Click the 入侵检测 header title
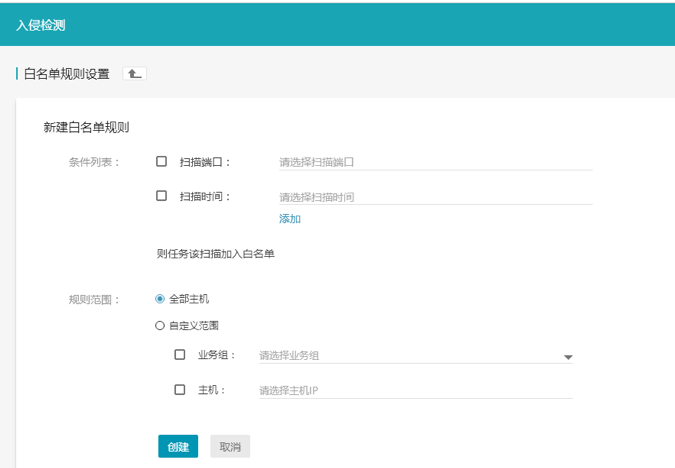 tap(42, 24)
